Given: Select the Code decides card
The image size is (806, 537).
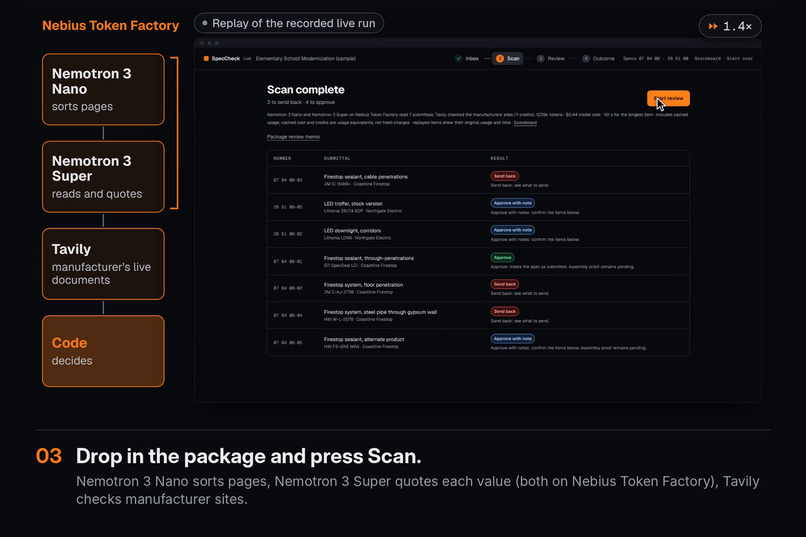Looking at the screenshot, I should (x=103, y=351).
